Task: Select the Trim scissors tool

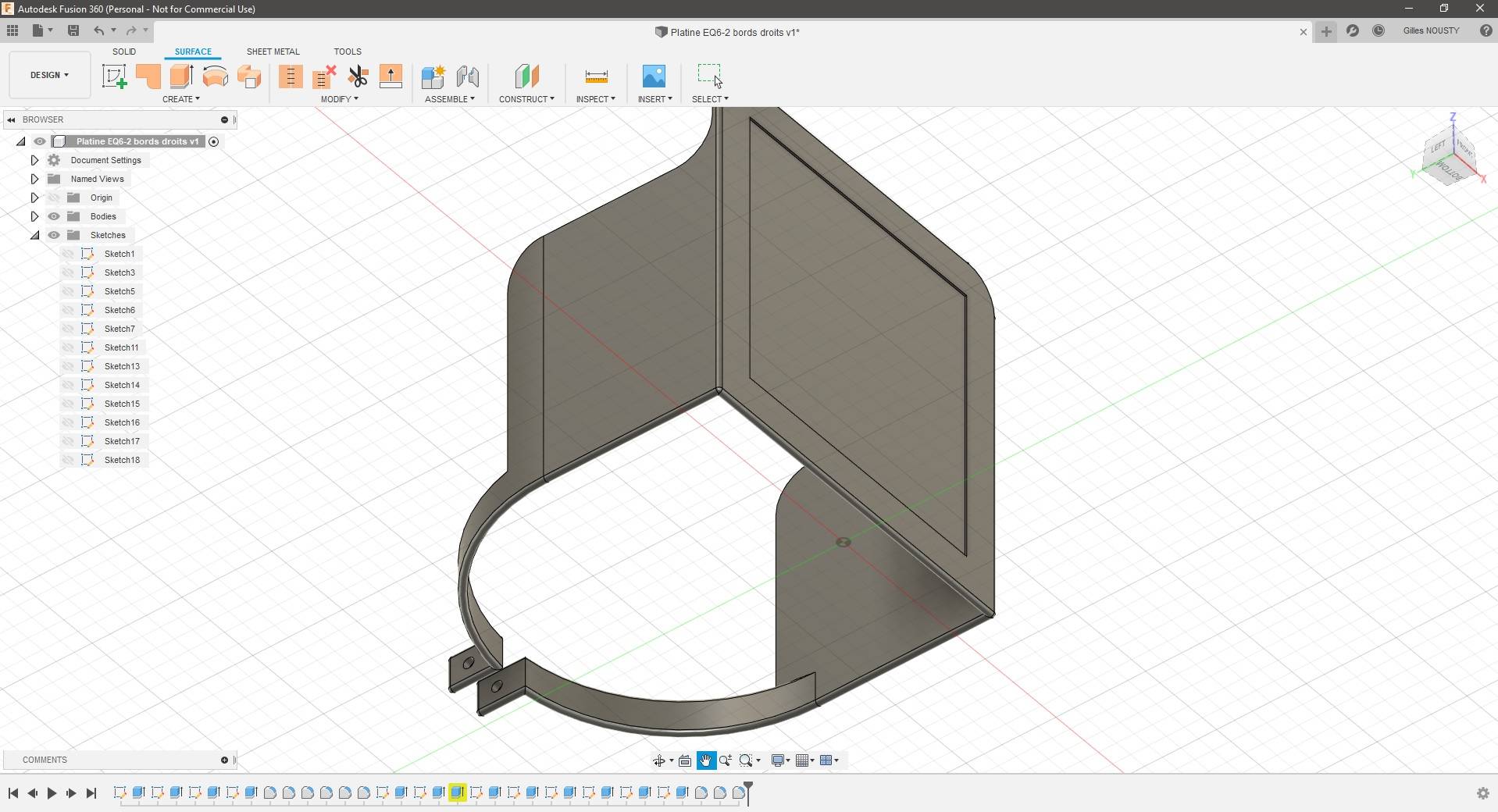Action: pyautogui.click(x=358, y=77)
